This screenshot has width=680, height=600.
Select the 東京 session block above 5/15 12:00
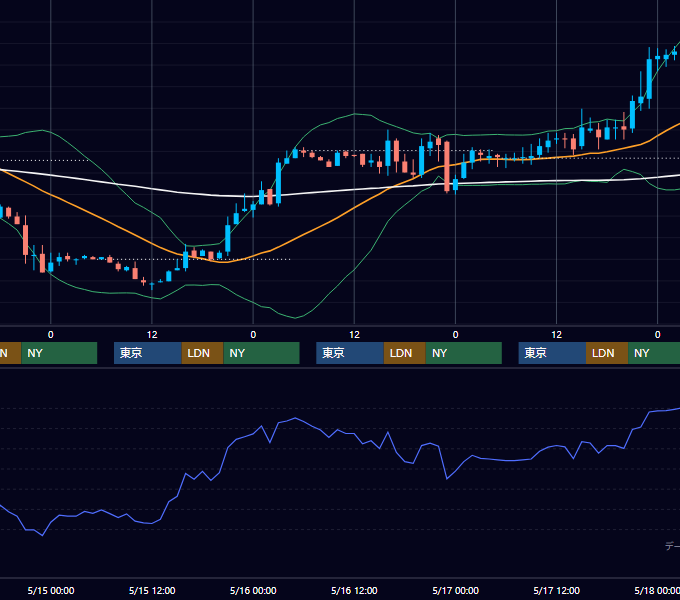tap(147, 353)
